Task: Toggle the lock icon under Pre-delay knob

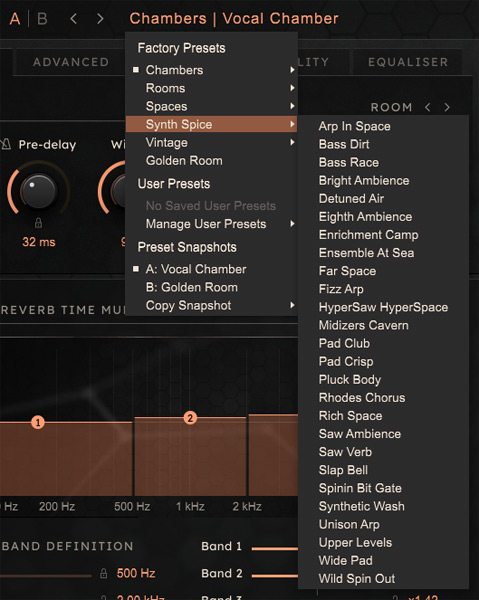Action: click(x=38, y=223)
